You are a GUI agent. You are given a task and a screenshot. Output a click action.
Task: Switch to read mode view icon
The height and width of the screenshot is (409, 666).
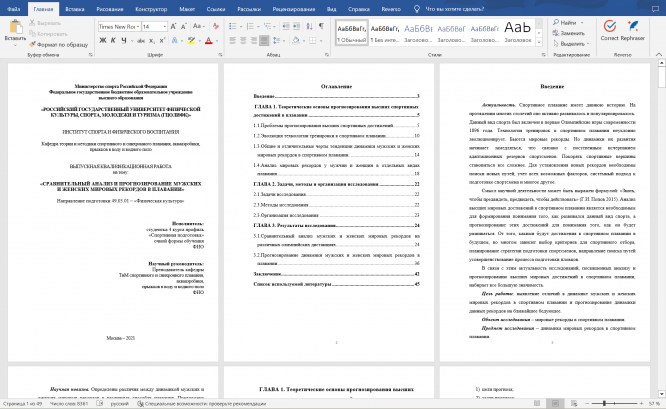tap(537, 403)
